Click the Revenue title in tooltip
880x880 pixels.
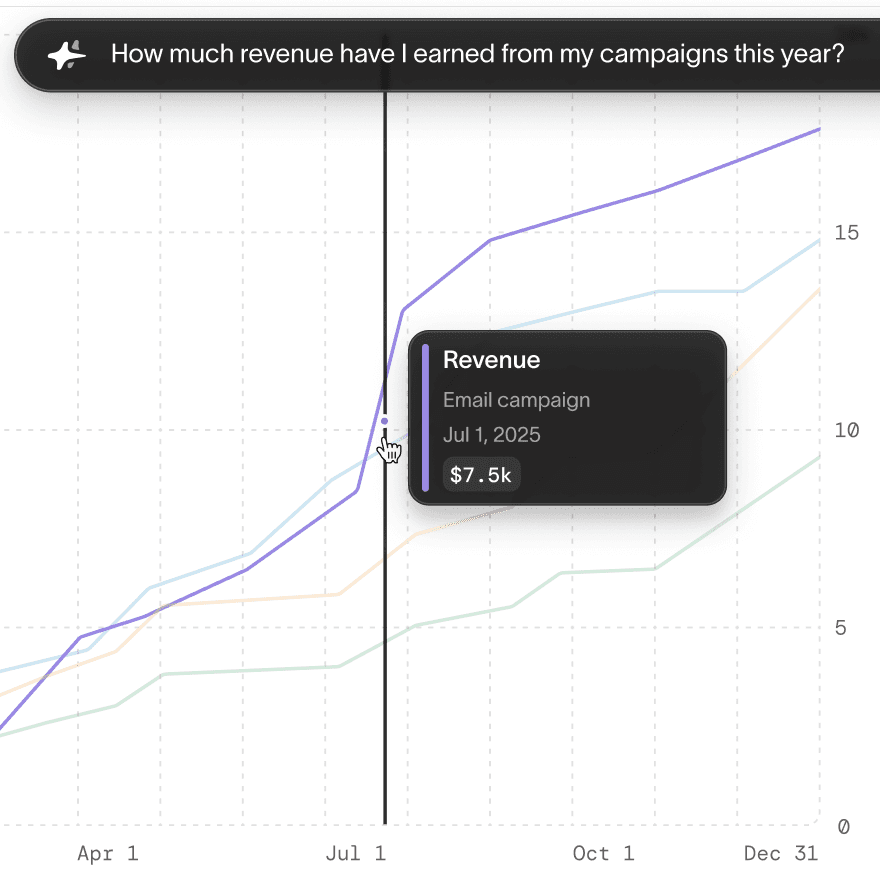click(491, 360)
